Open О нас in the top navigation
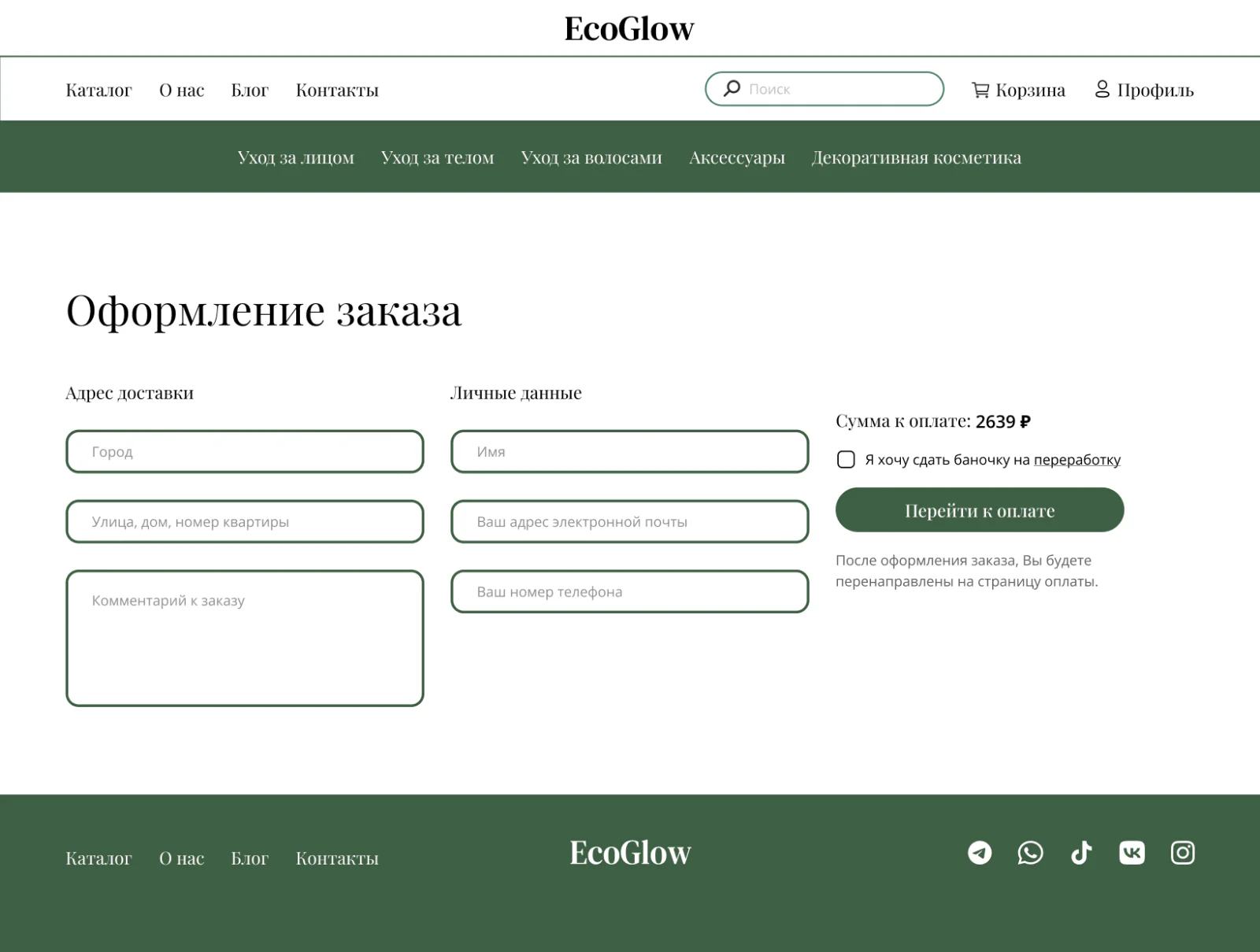 [x=182, y=91]
